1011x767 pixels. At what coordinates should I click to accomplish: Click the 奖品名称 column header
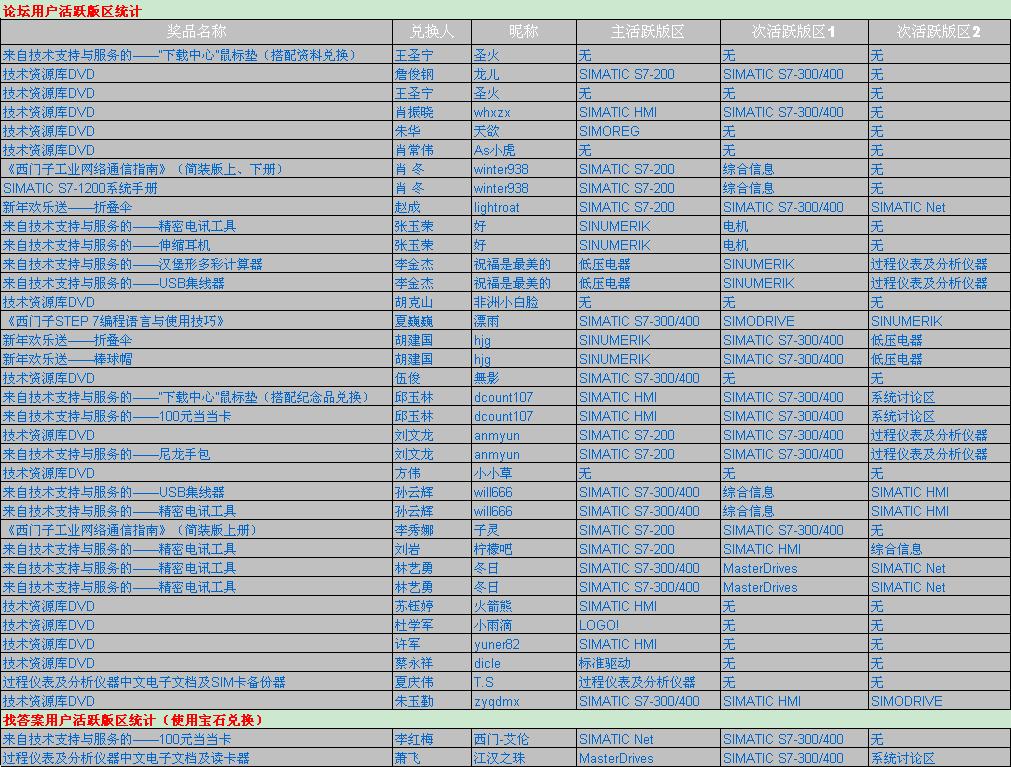tap(197, 32)
